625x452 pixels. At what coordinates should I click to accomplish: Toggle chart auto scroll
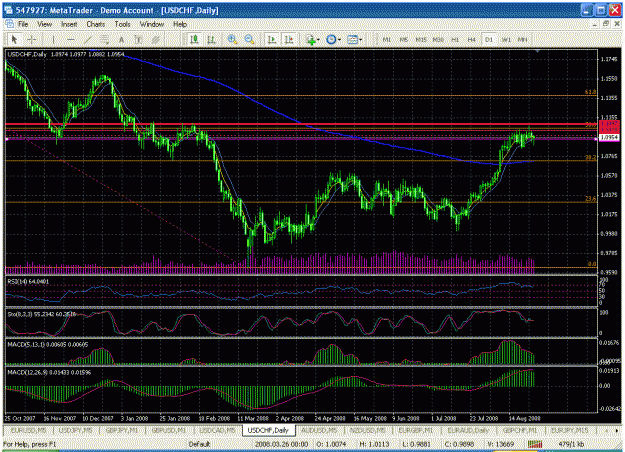(x=272, y=39)
